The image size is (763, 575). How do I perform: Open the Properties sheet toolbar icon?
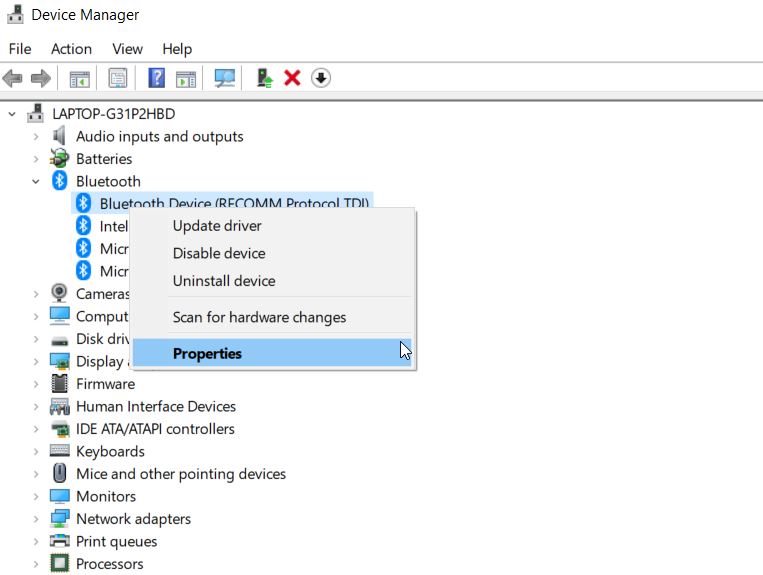(x=118, y=78)
